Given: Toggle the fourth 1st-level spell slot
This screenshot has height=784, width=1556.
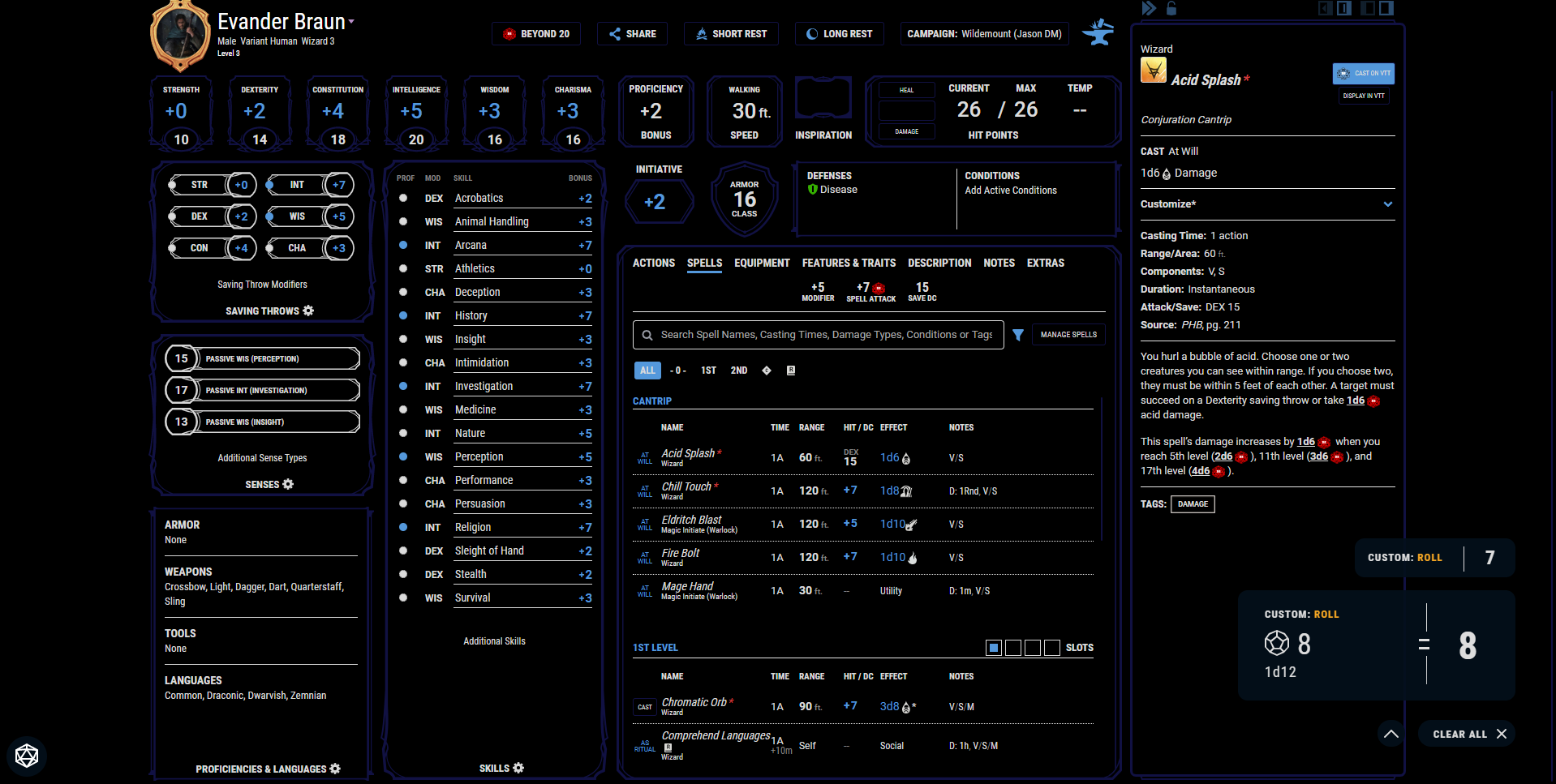Looking at the screenshot, I should coord(1052,648).
